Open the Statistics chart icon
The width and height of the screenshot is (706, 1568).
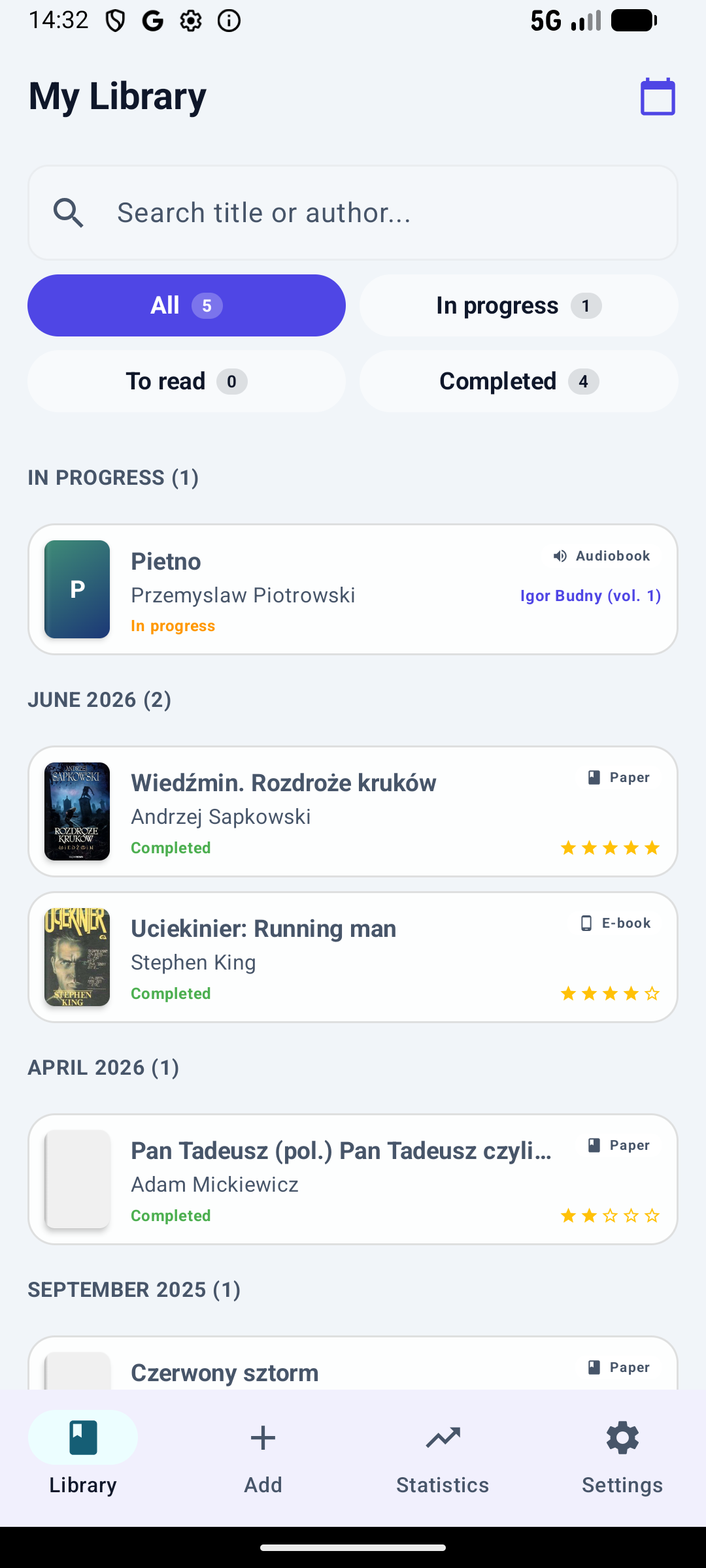click(x=443, y=1437)
